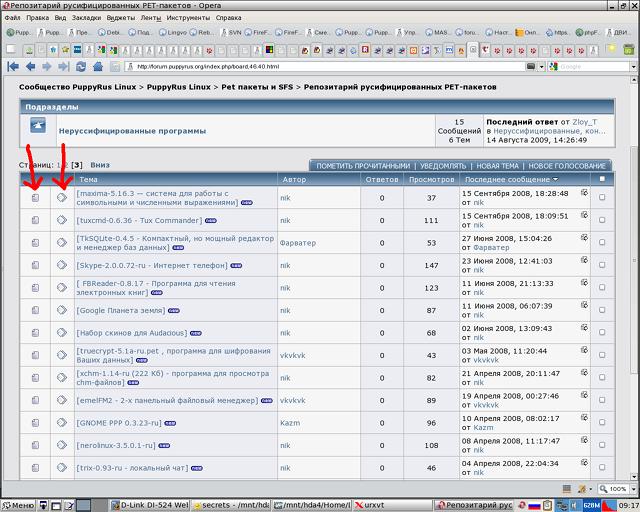Tick the checkbox for the GNOME PPP row
This screenshot has height=512, width=640.
coord(602,422)
